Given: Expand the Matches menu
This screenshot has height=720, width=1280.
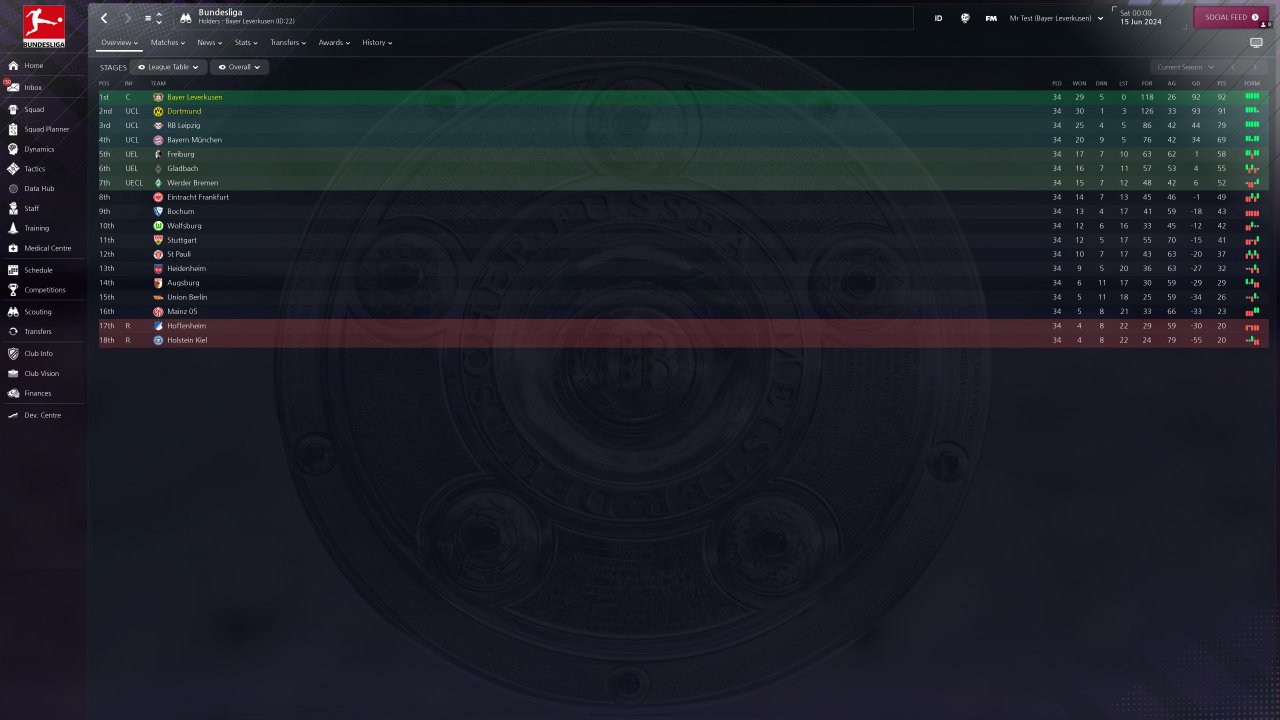Looking at the screenshot, I should pyautogui.click(x=168, y=43).
